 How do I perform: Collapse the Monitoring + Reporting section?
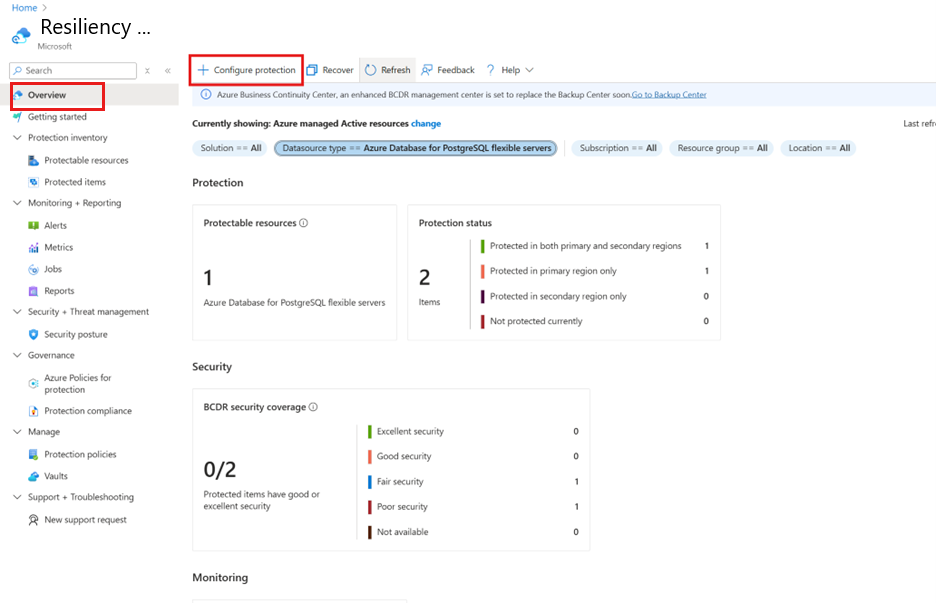[17, 203]
